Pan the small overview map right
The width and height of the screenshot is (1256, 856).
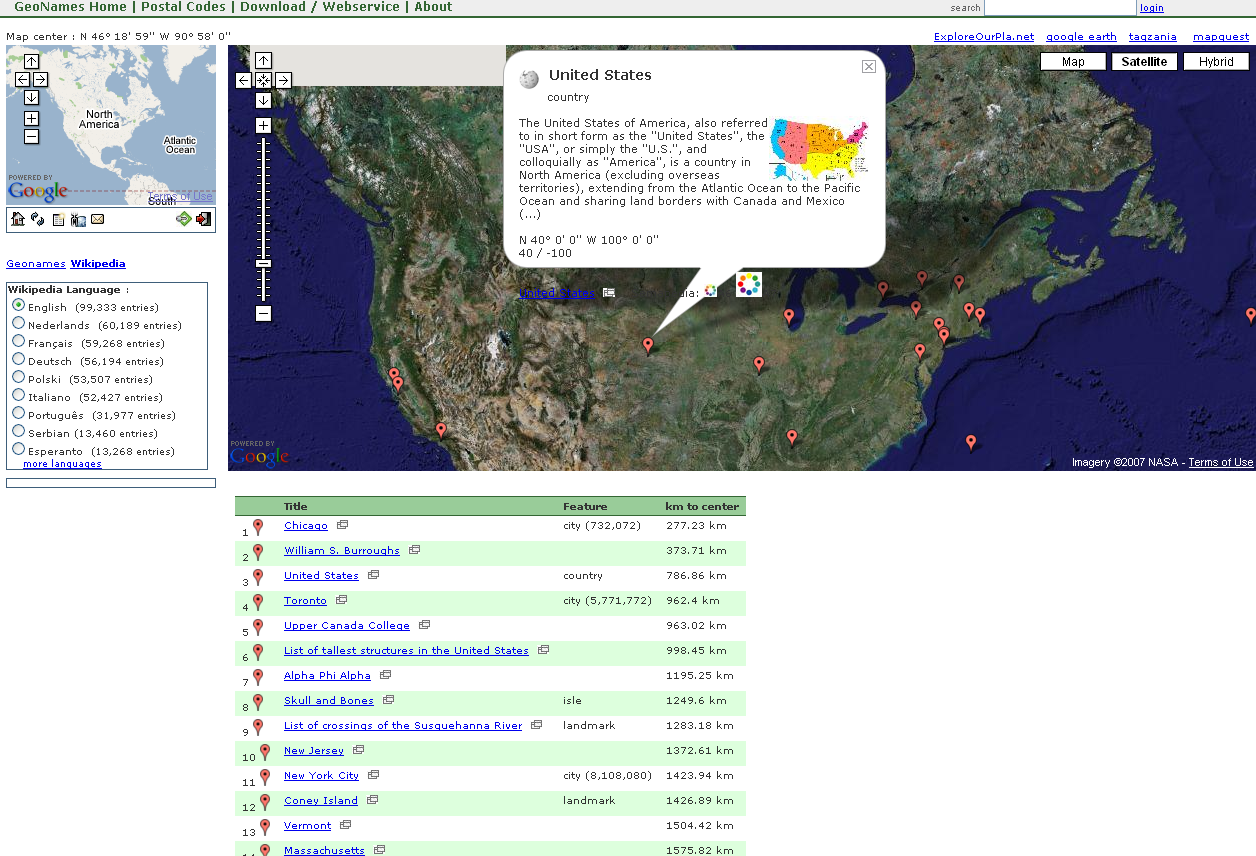click(40, 79)
